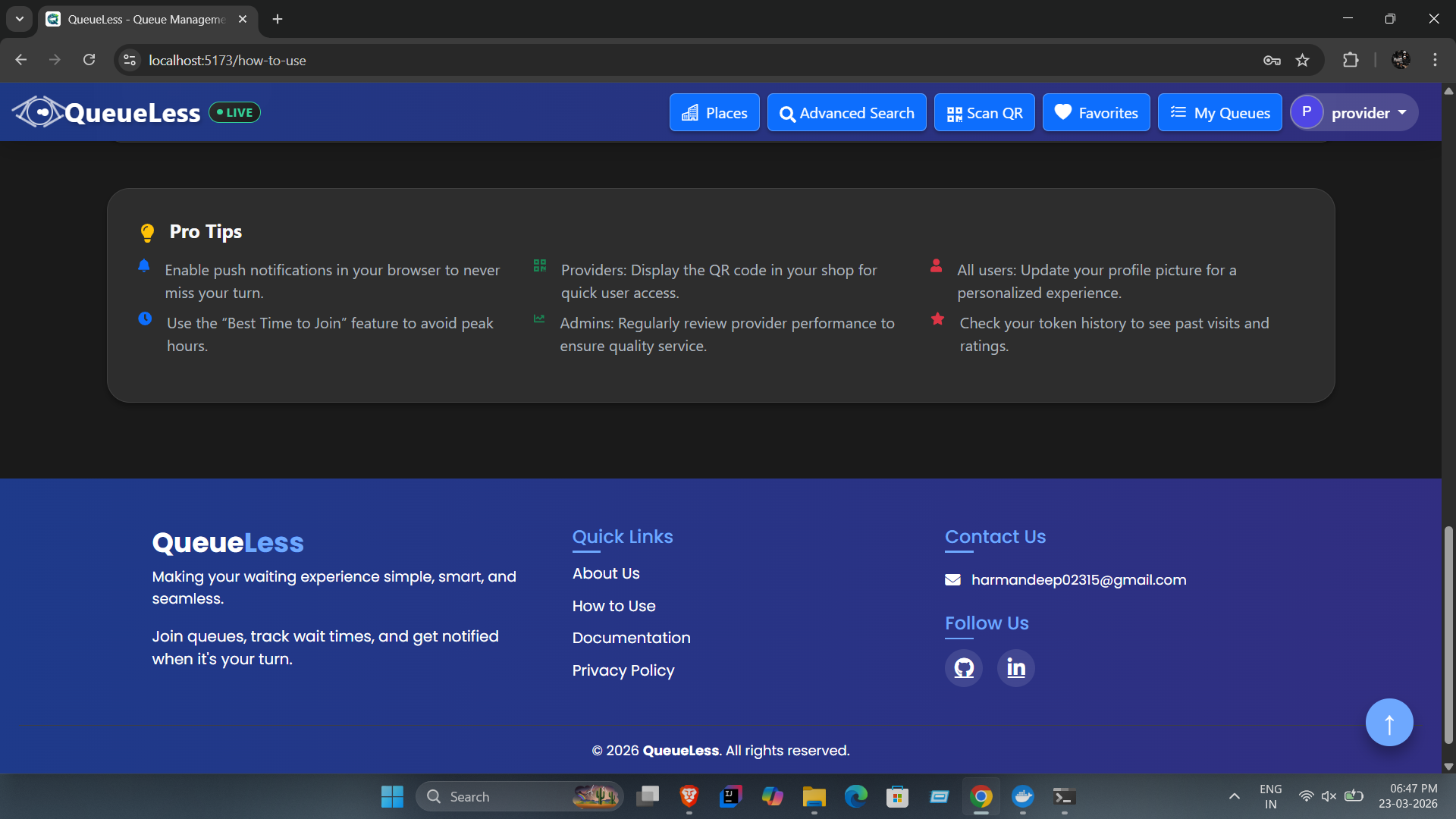This screenshot has height=819, width=1456.
Task: Click the harmandeep02315@gmail.com email link
Action: [1078, 580]
